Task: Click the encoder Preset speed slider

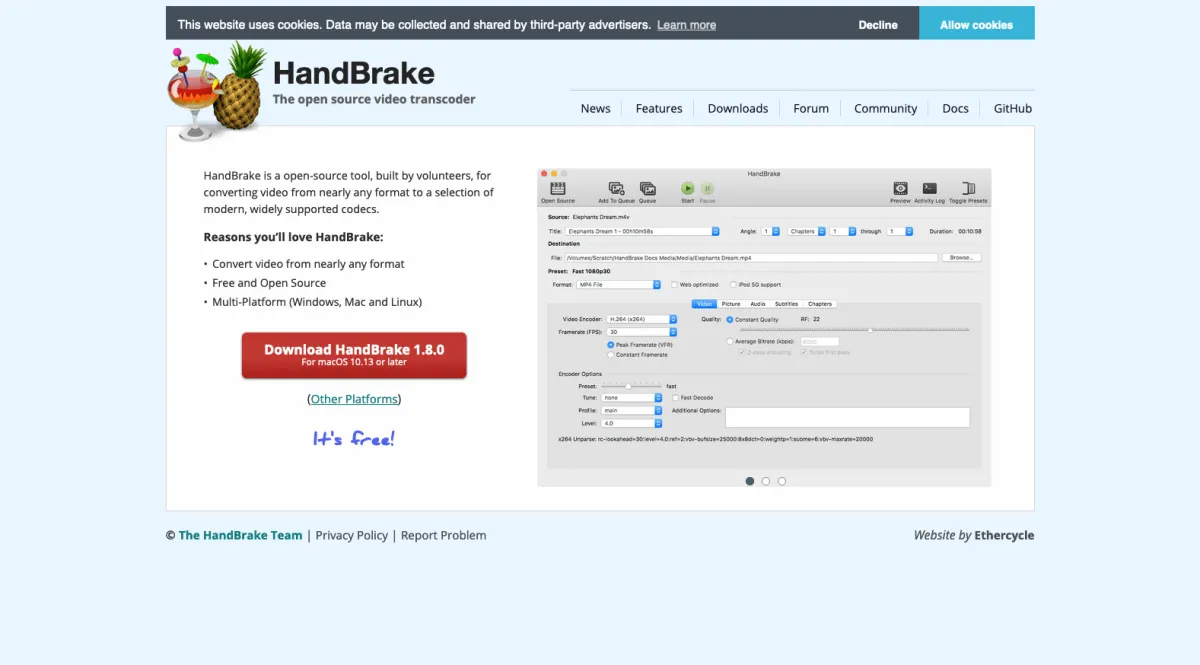Action: pos(633,386)
